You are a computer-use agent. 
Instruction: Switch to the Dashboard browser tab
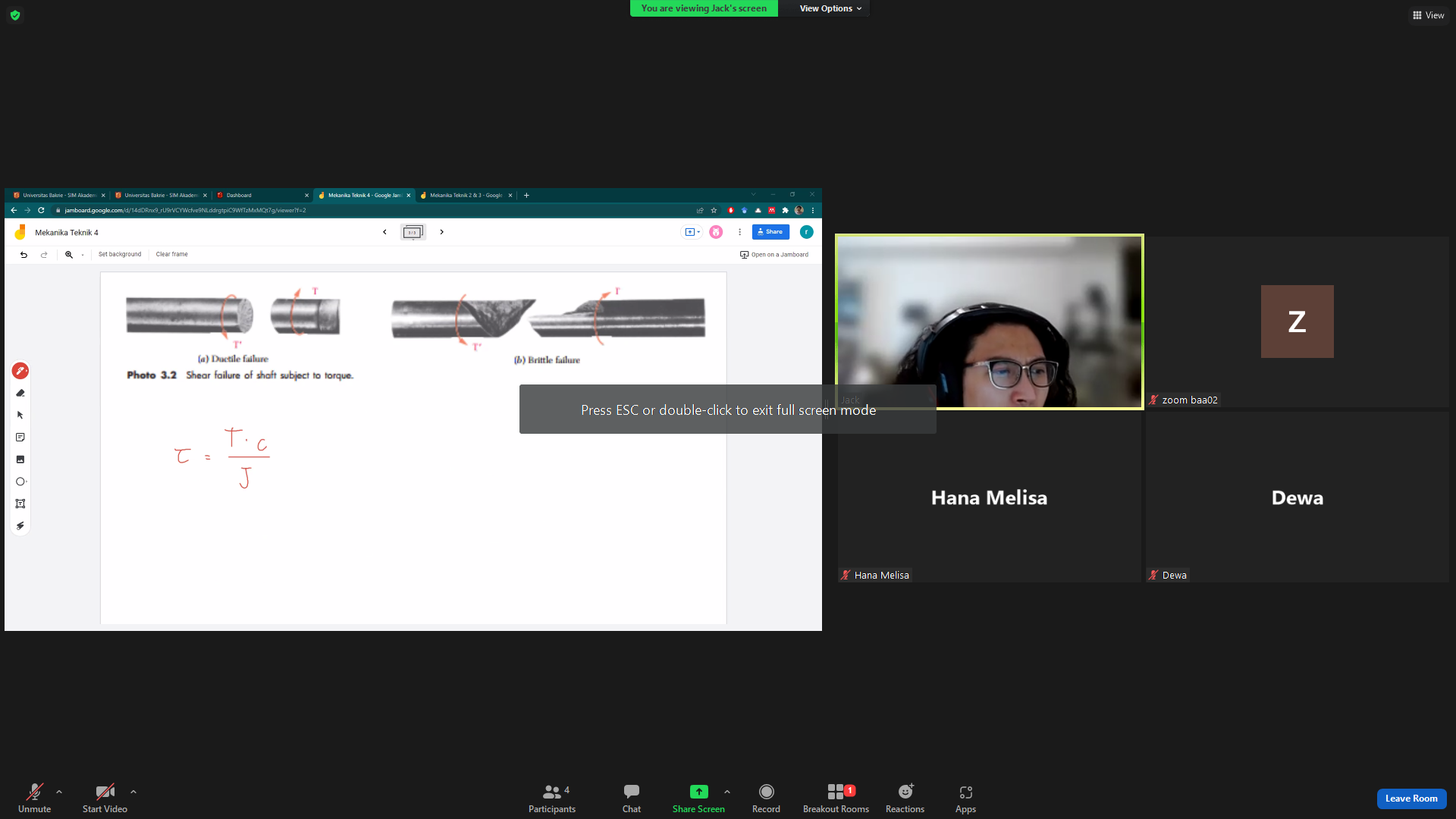[x=262, y=196]
